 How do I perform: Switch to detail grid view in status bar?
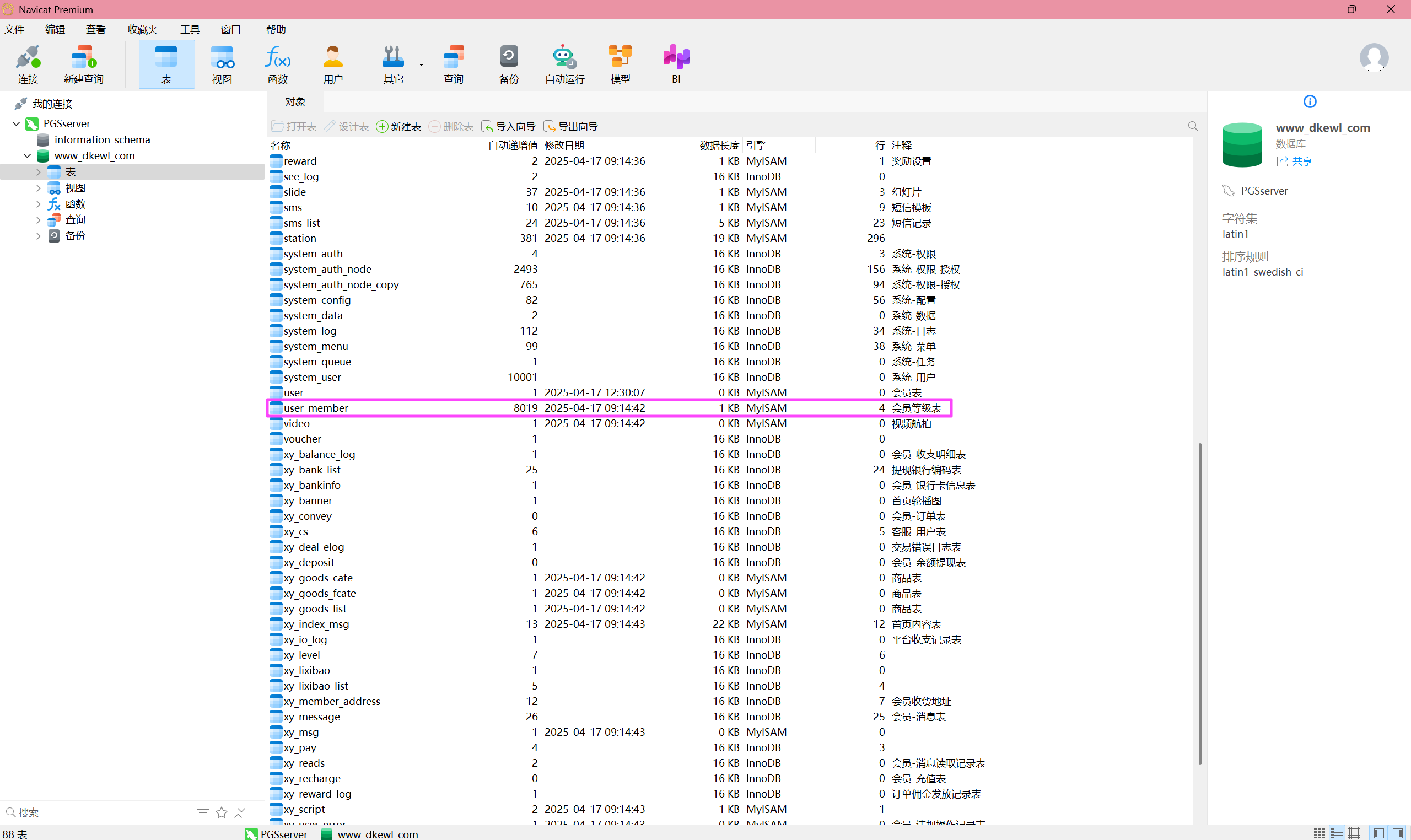[1354, 833]
